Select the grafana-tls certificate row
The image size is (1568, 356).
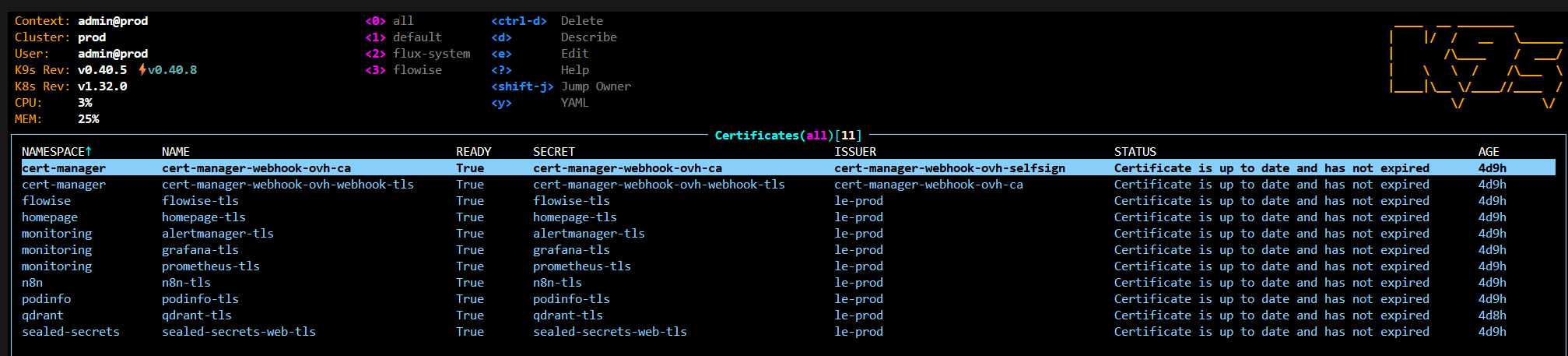point(200,250)
